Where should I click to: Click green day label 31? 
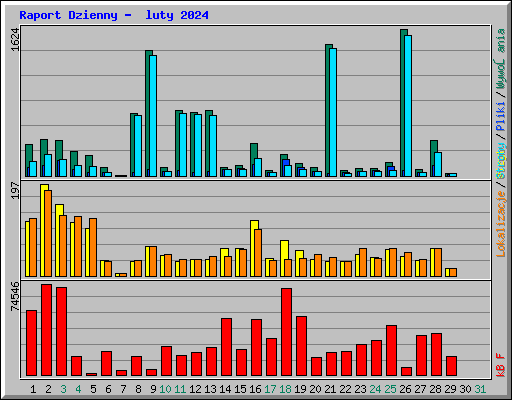pyautogui.click(x=480, y=389)
